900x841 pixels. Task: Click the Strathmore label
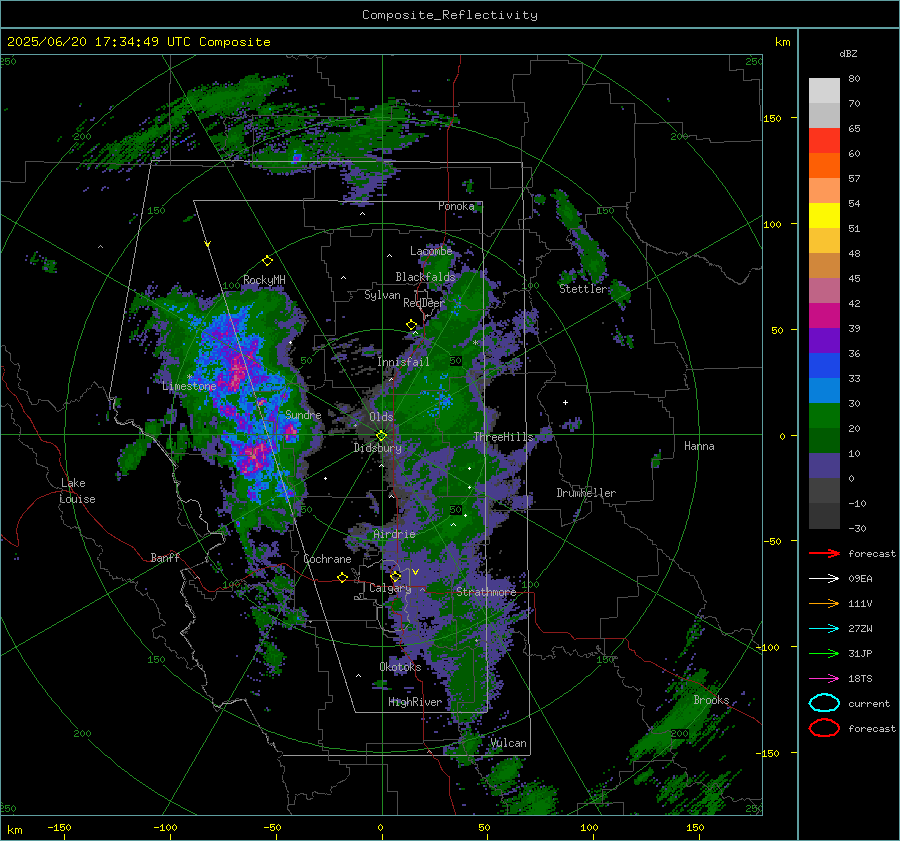click(x=486, y=592)
